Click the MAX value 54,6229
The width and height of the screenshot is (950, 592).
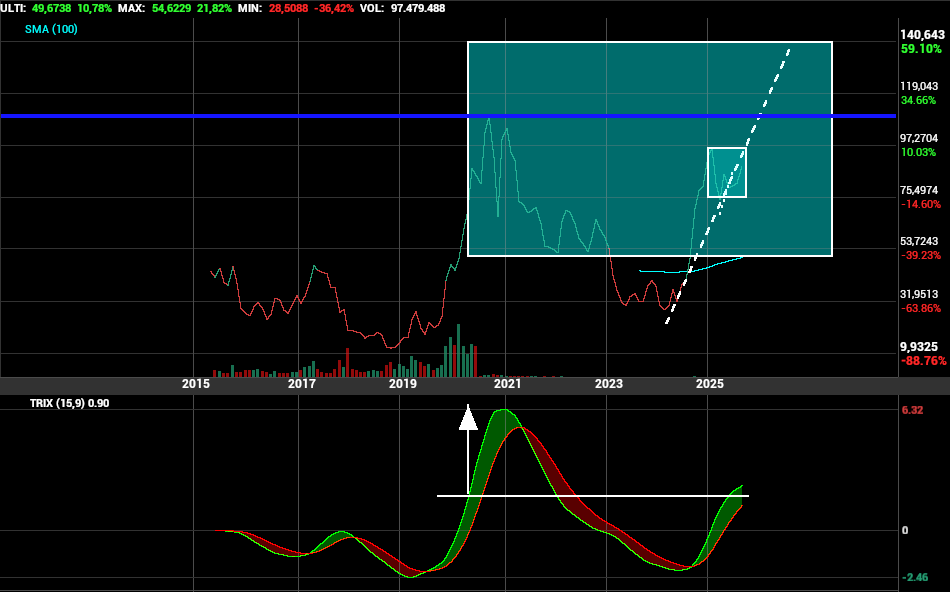tap(173, 8)
